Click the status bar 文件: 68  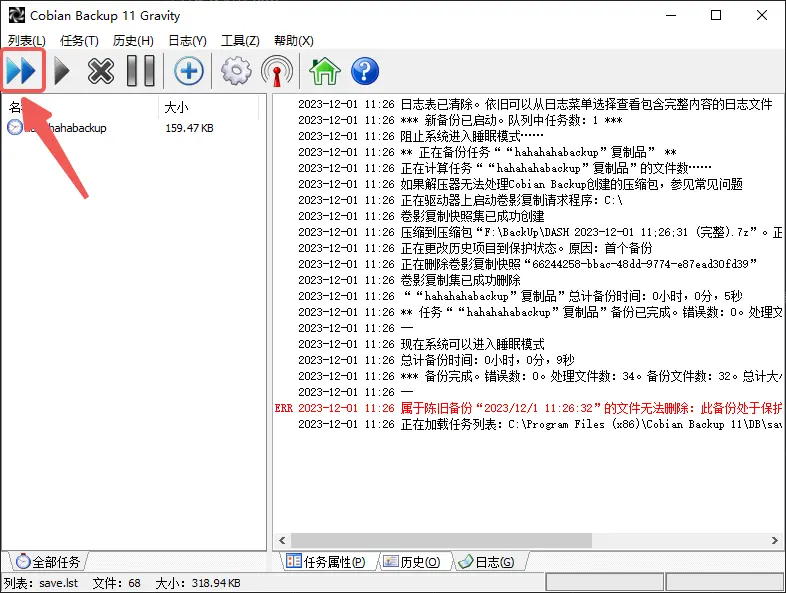[x=116, y=583]
